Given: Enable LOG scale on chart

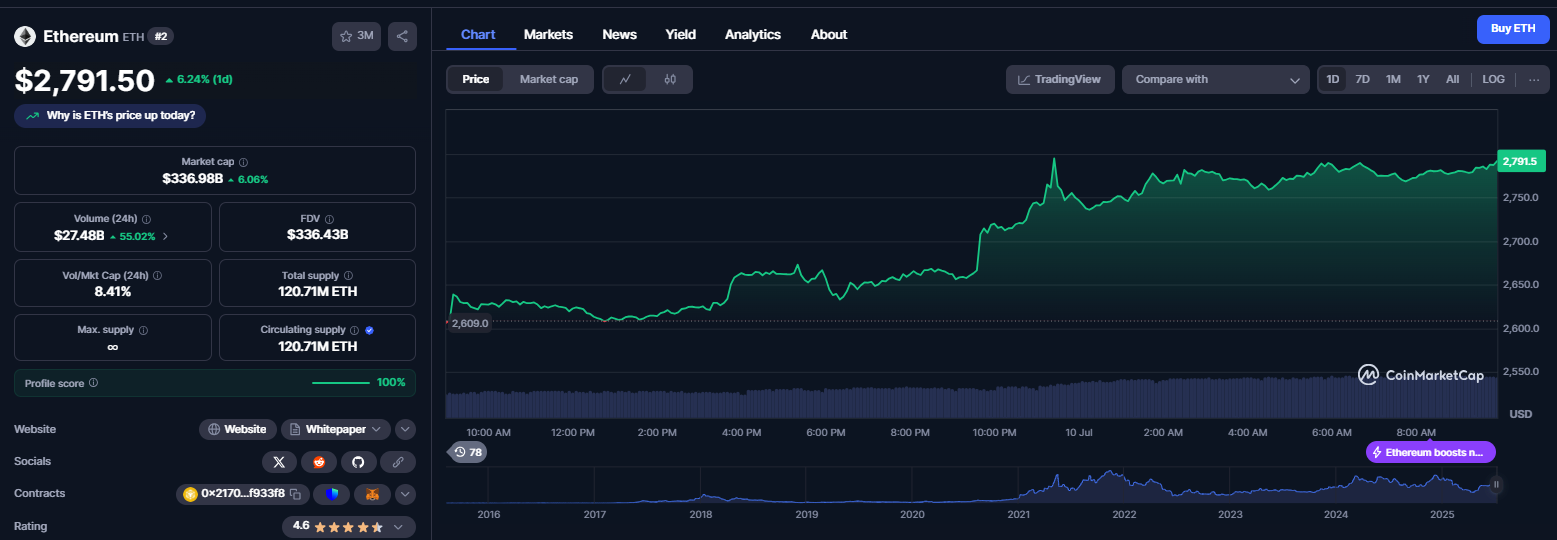Looking at the screenshot, I should click(x=1493, y=79).
